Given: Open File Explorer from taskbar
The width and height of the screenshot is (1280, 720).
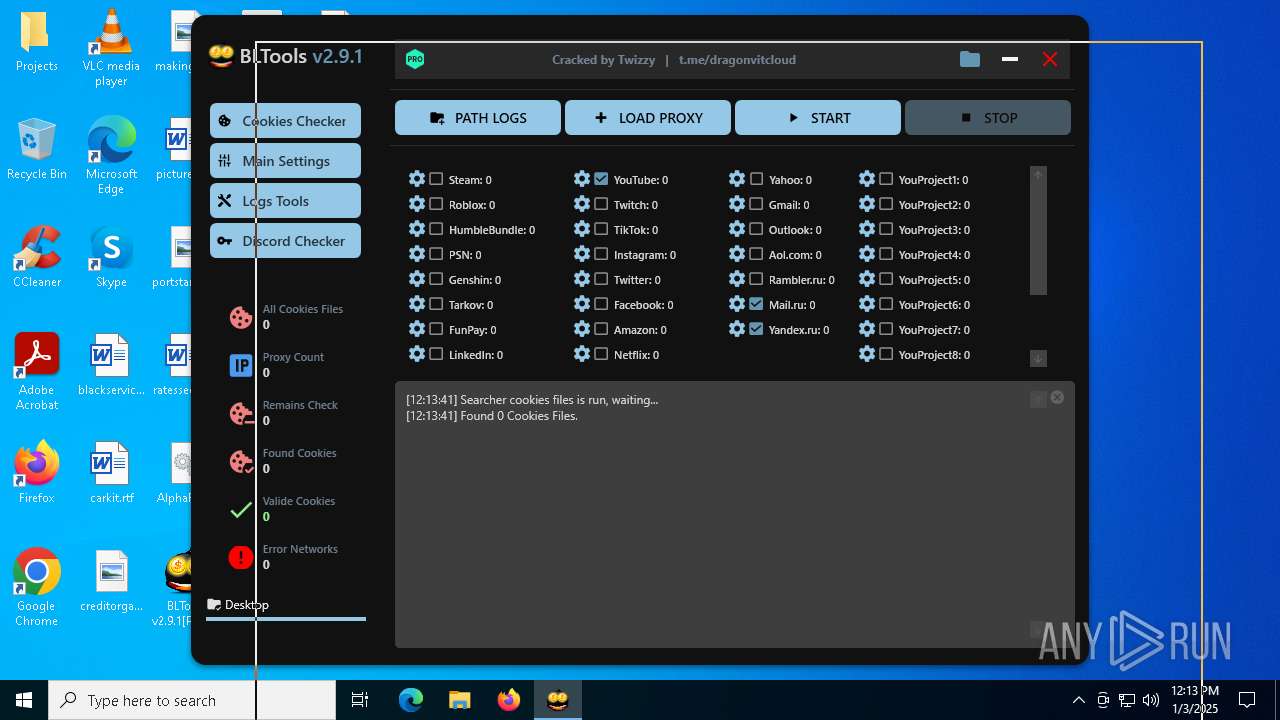Looking at the screenshot, I should pyautogui.click(x=459, y=700).
